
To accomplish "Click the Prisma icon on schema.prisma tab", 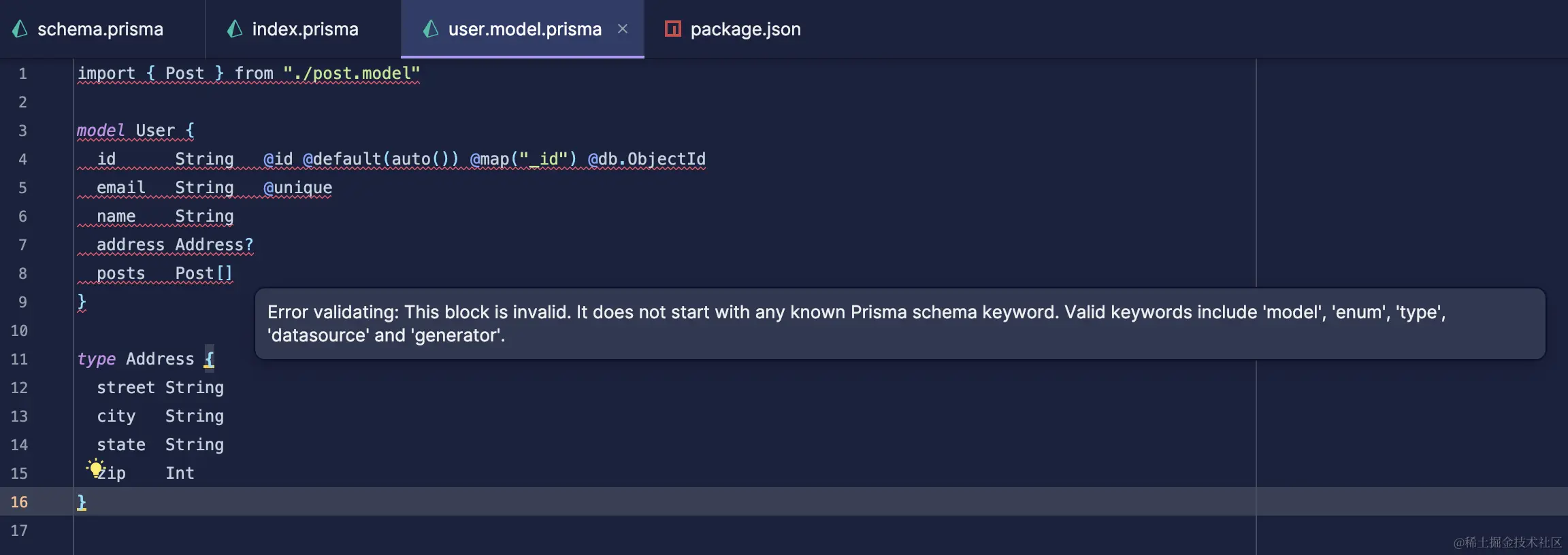I will pos(20,29).
